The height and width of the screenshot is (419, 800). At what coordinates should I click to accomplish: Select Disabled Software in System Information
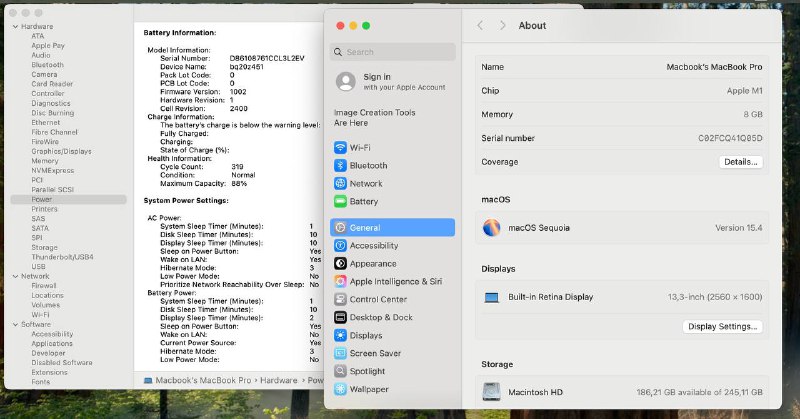click(62, 363)
